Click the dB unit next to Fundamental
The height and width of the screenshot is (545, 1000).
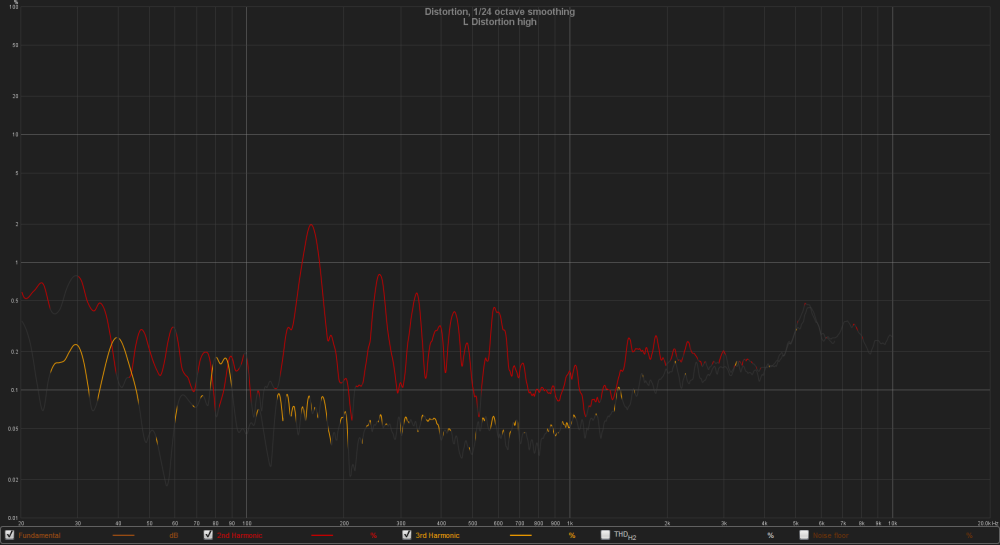click(173, 535)
